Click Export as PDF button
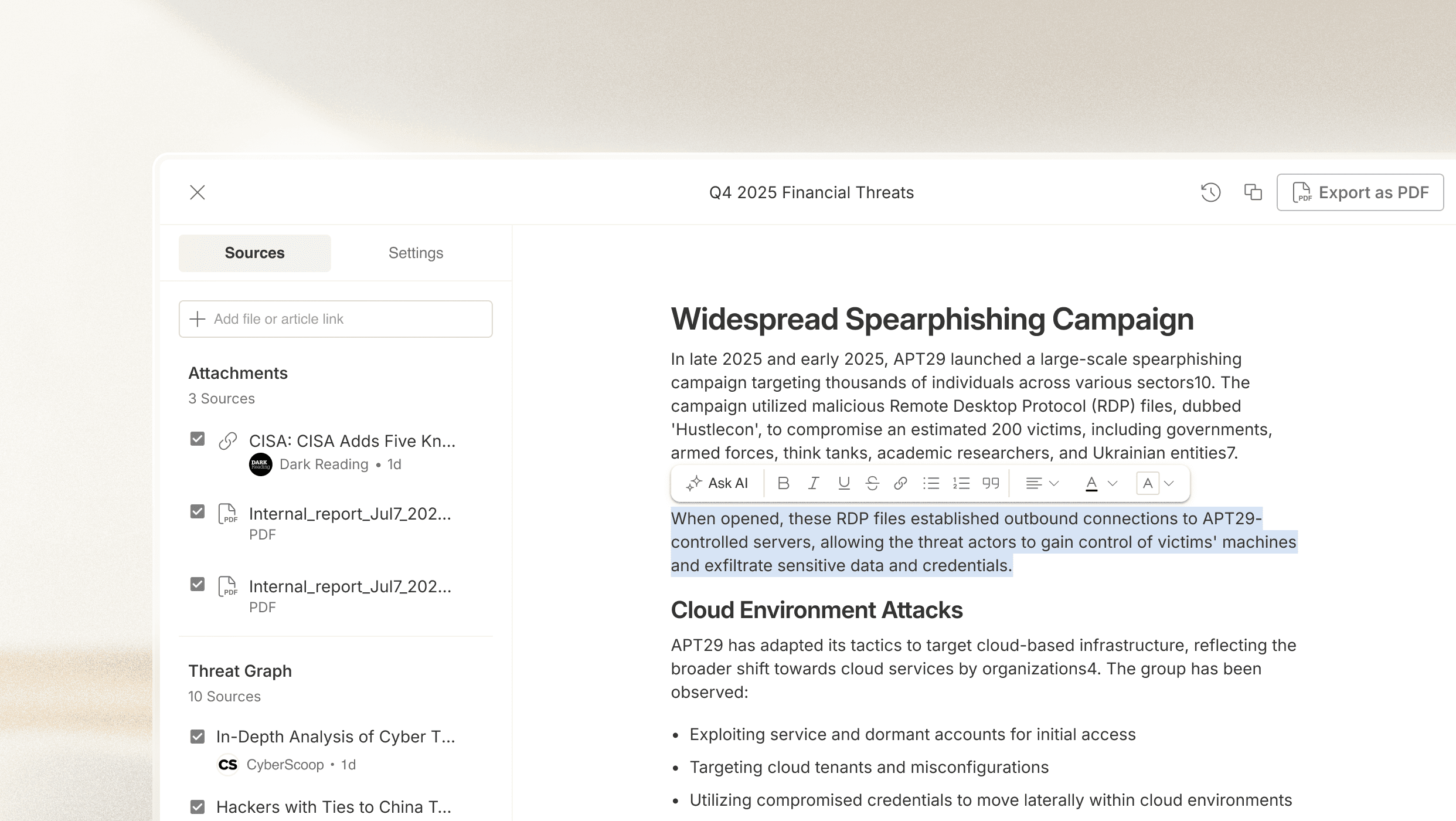 1360,192
